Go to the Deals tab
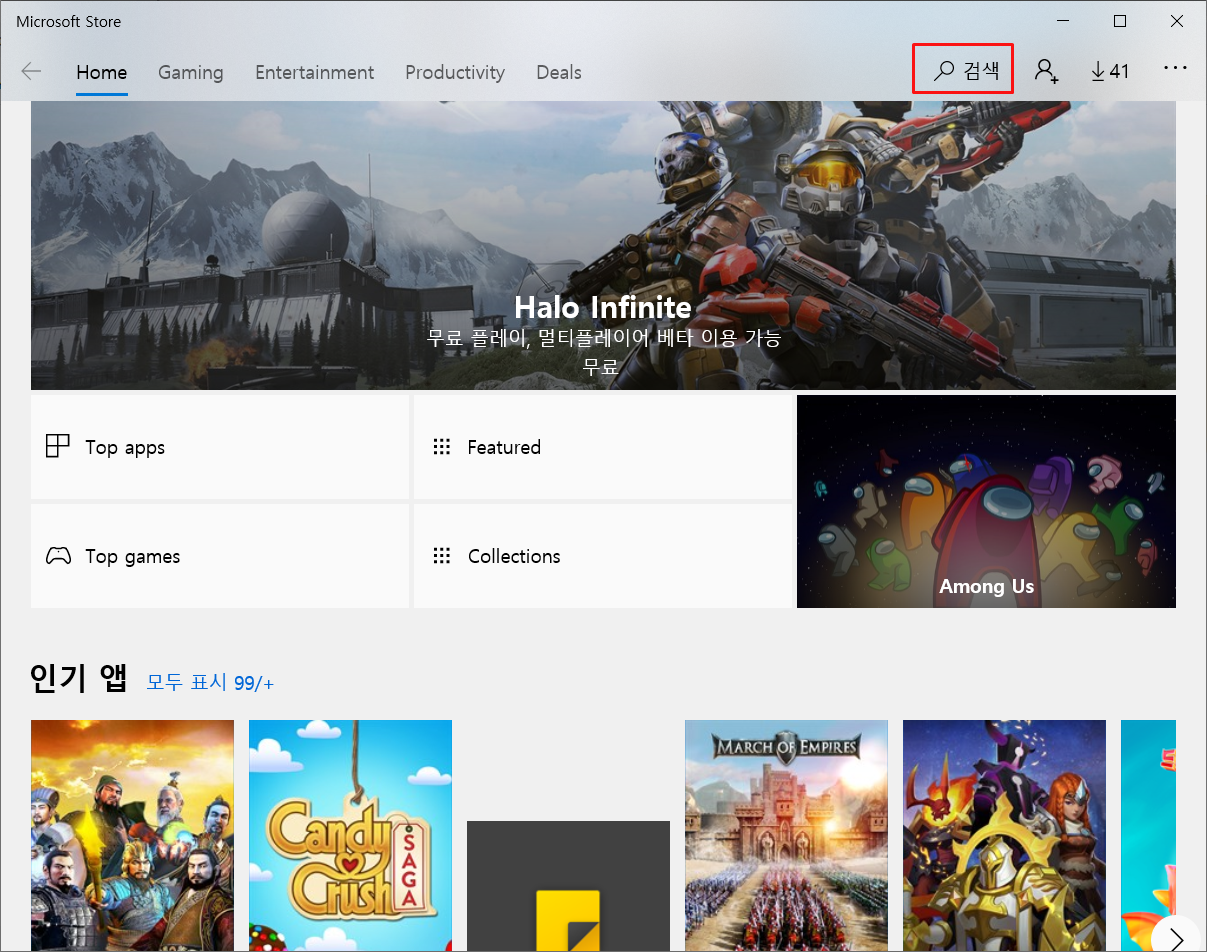 pyautogui.click(x=559, y=72)
